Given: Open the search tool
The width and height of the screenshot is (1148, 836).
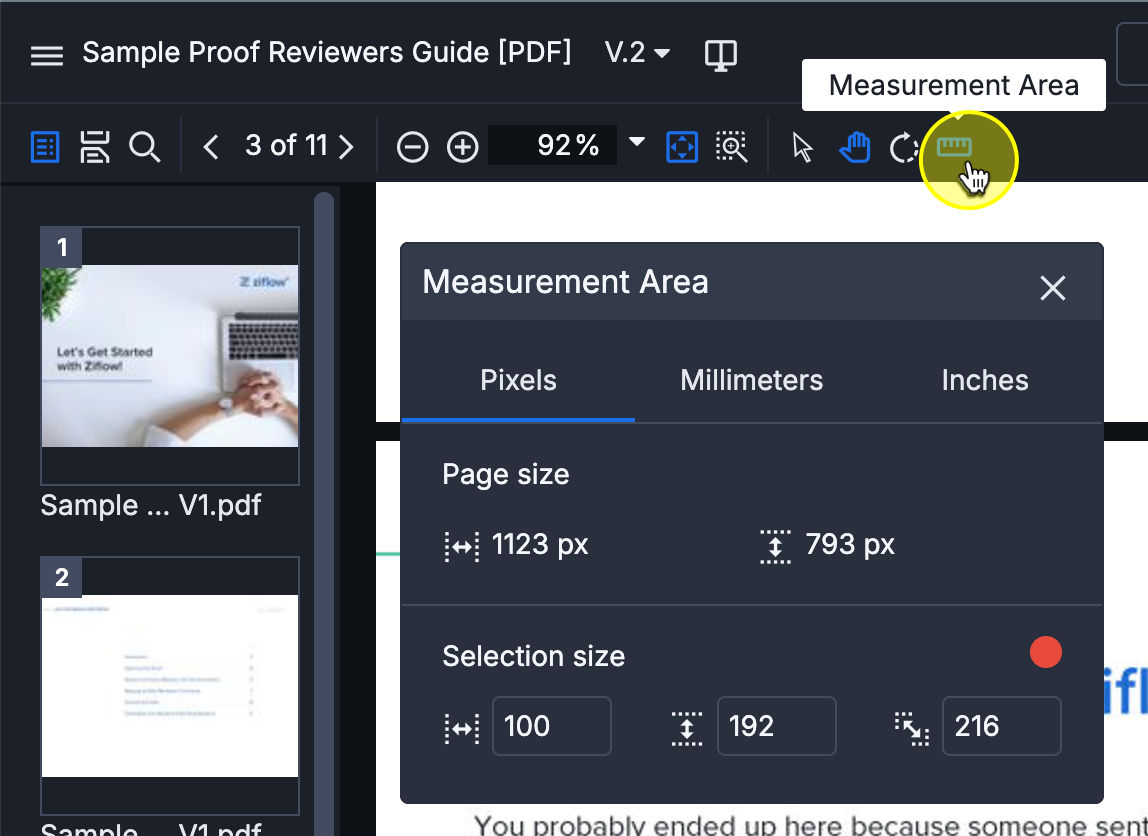Looking at the screenshot, I should (144, 147).
